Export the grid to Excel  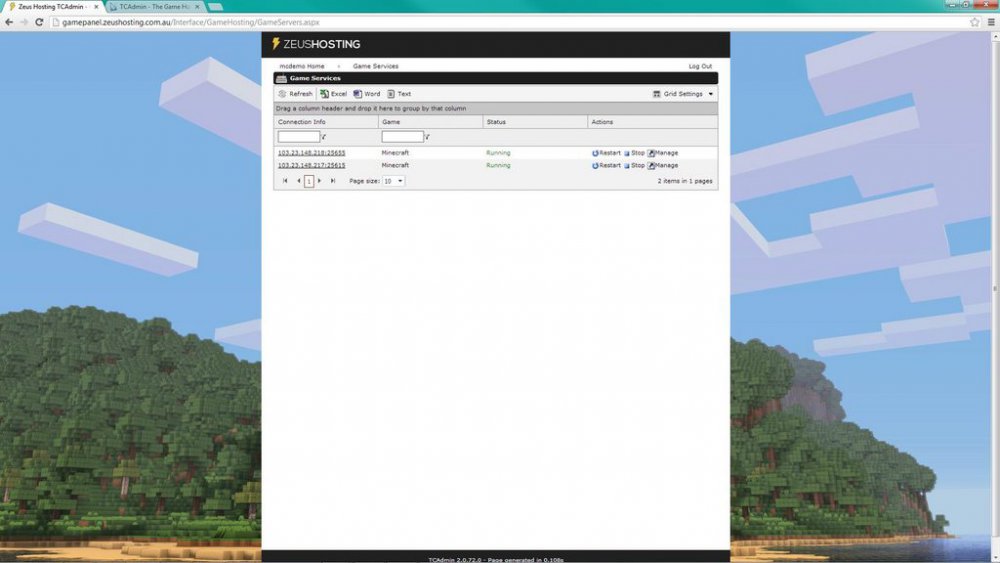[x=333, y=94]
